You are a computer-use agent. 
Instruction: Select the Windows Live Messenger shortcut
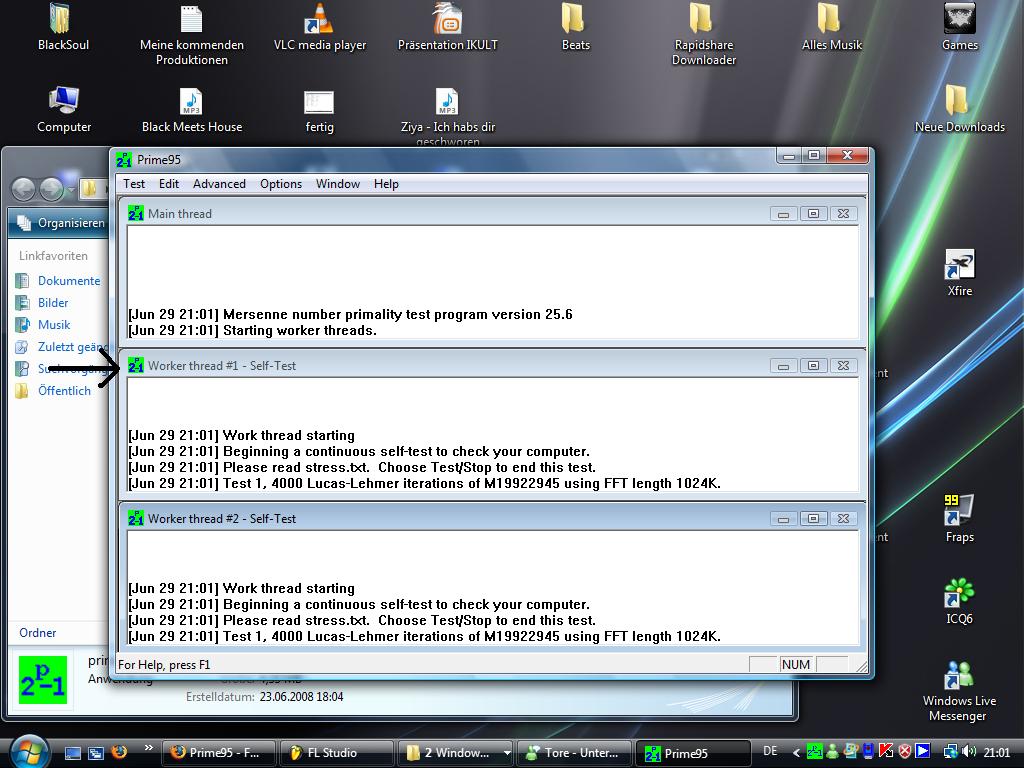(958, 691)
